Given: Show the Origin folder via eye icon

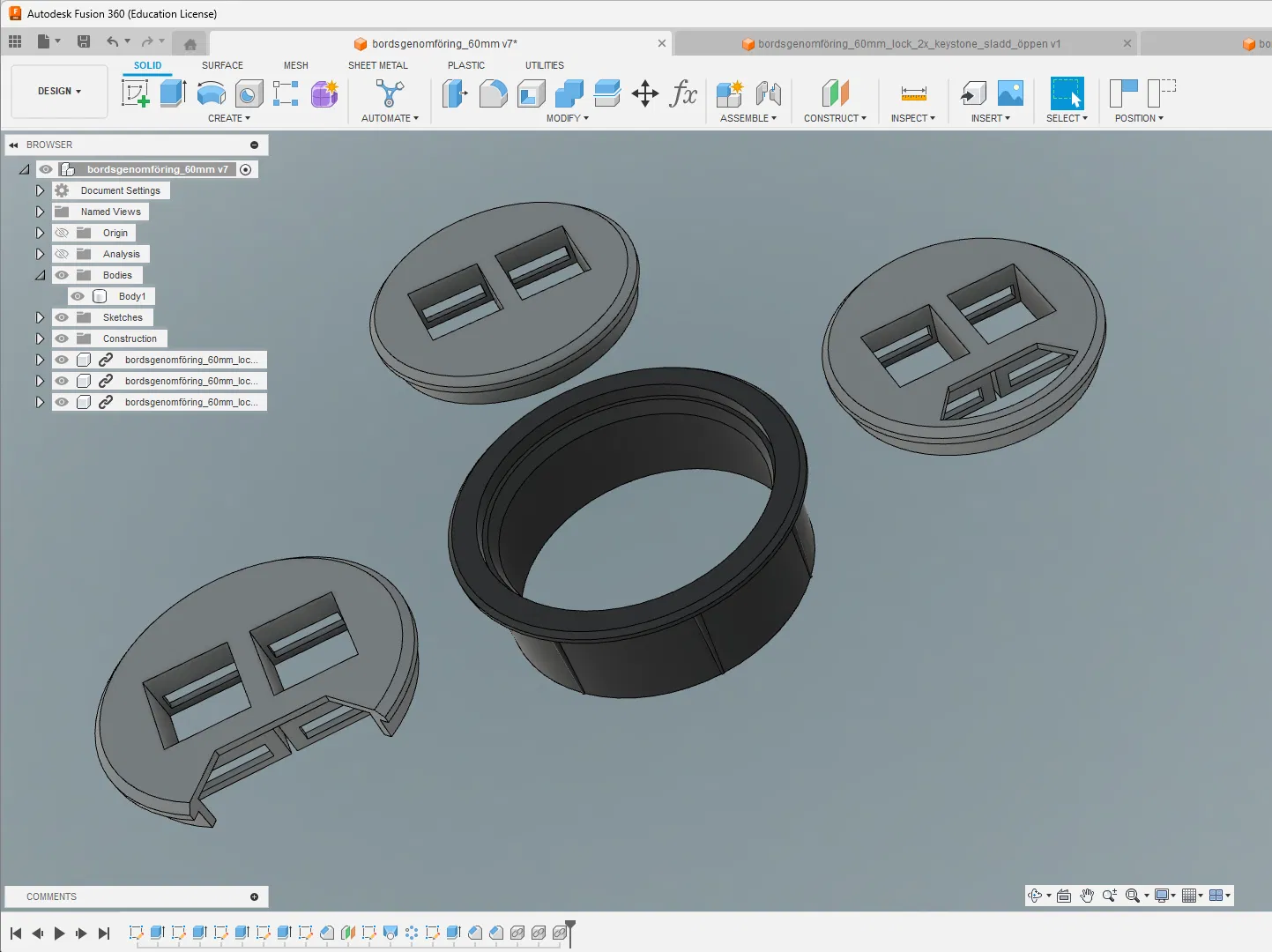Looking at the screenshot, I should 62,233.
